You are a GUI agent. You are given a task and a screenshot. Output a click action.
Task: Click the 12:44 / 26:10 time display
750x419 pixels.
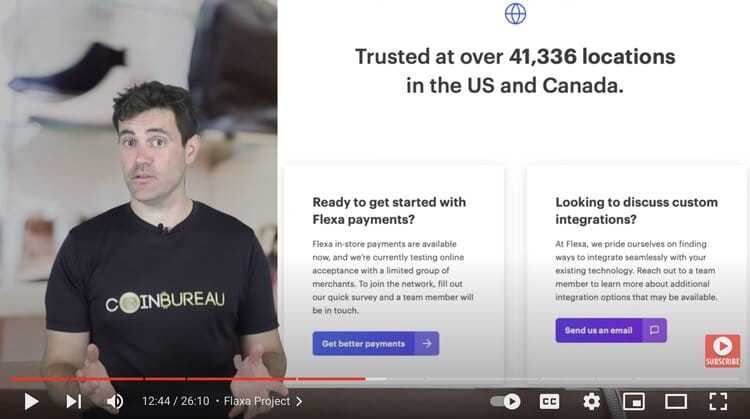[176, 401]
